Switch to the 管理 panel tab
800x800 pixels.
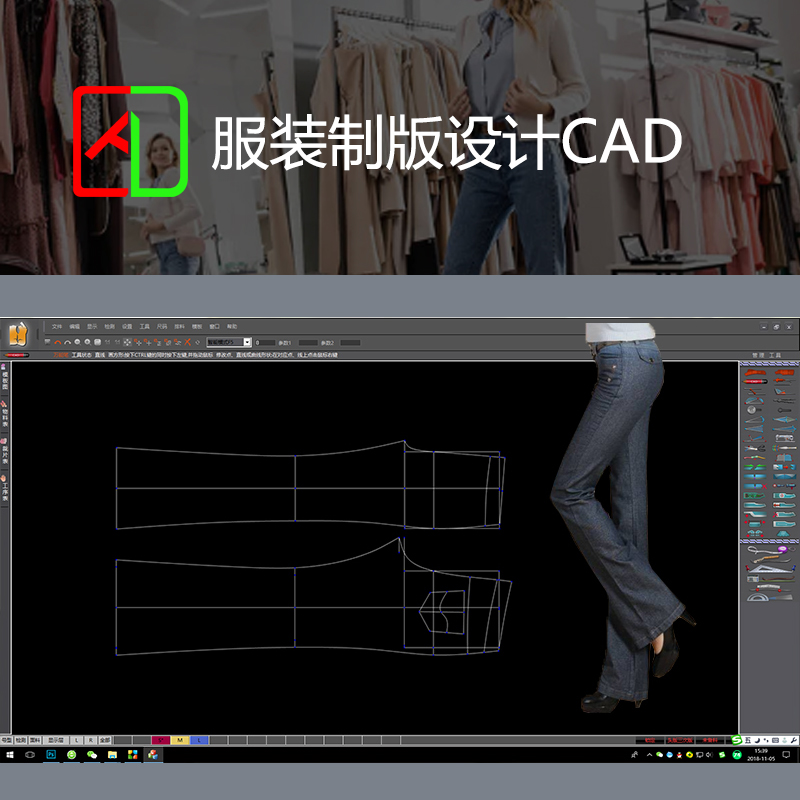(x=758, y=355)
